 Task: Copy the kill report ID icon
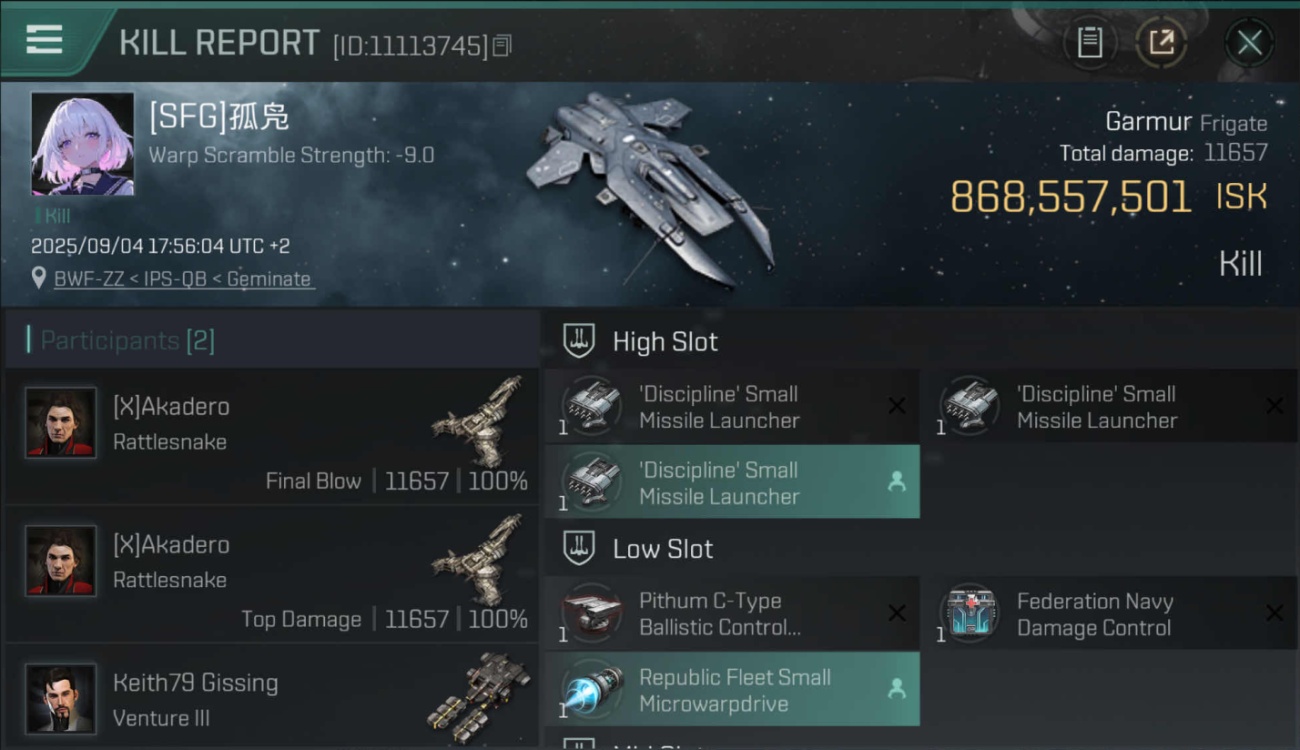pos(502,45)
